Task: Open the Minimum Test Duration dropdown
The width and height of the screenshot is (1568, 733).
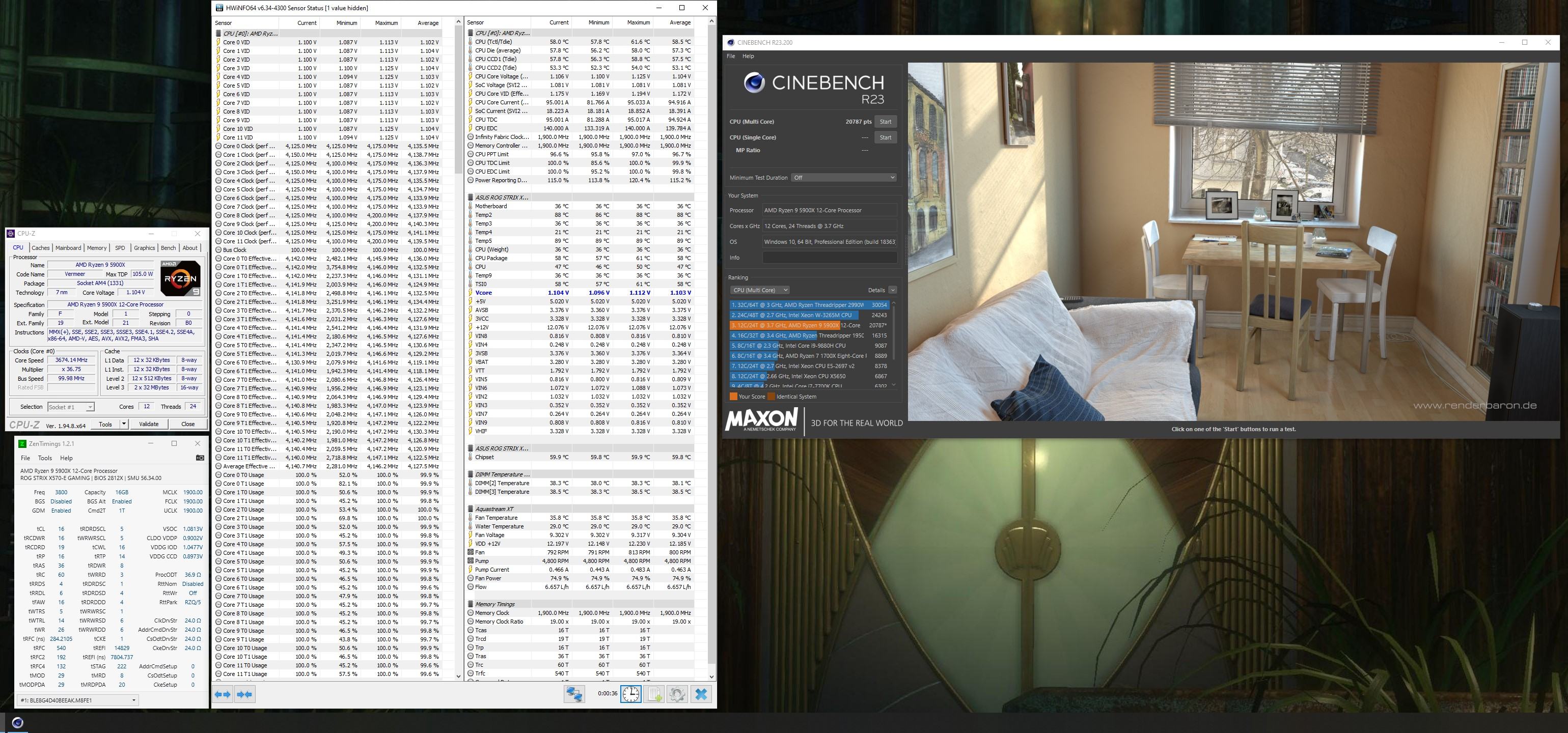Action: 843,178
